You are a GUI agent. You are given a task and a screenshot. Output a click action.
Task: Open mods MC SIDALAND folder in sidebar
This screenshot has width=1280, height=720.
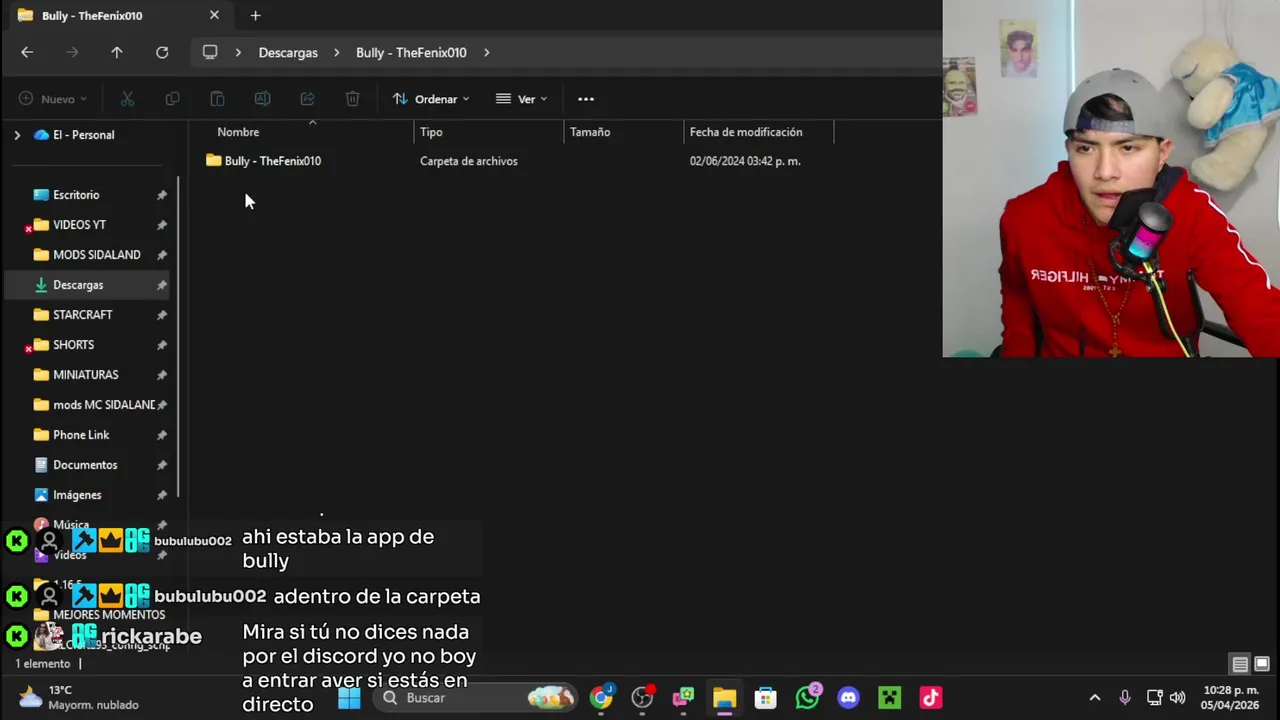click(104, 405)
